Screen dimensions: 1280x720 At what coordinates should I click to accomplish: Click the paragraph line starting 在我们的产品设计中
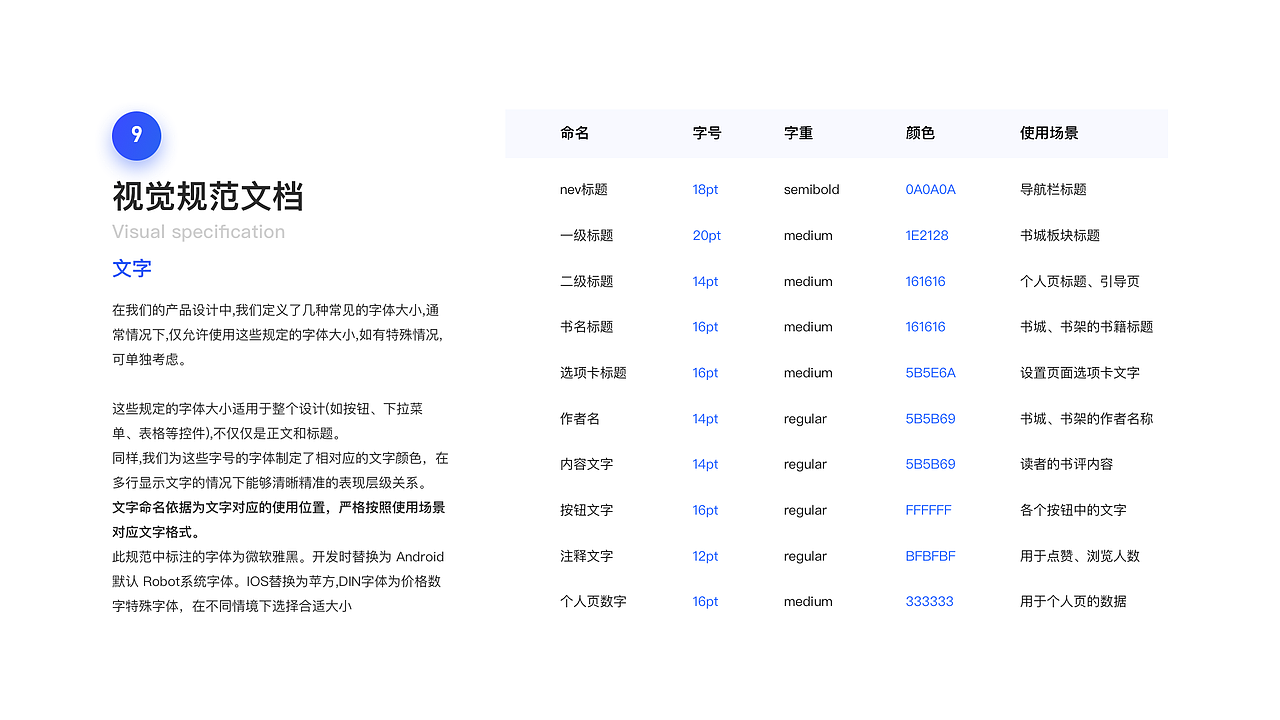click(276, 310)
